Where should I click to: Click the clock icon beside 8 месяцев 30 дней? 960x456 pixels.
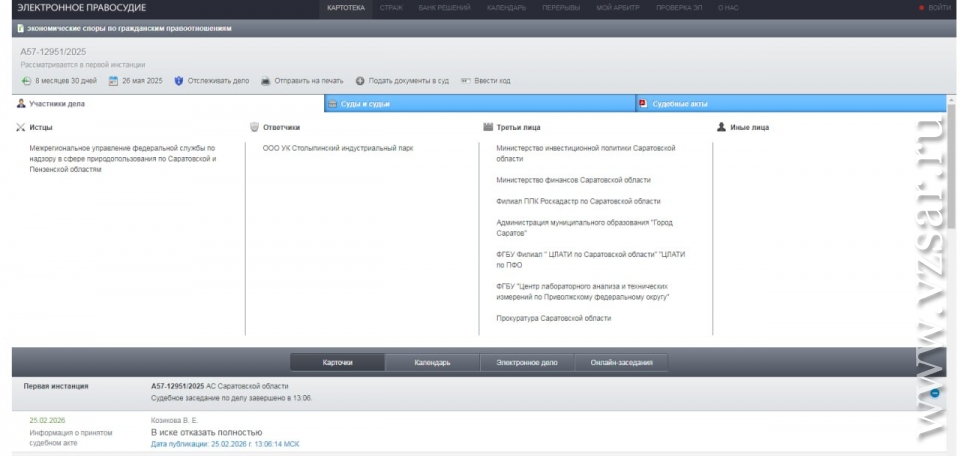pos(27,81)
